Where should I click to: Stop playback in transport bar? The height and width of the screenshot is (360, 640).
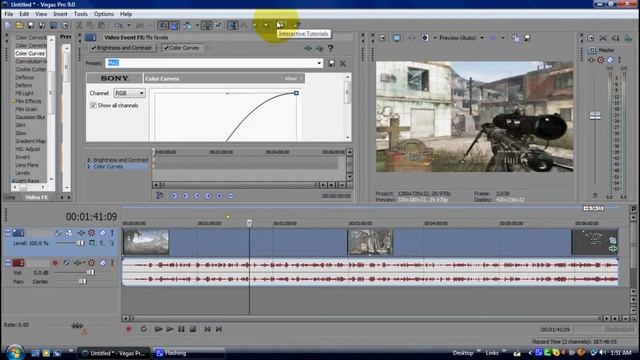pyautogui.click(x=193, y=329)
